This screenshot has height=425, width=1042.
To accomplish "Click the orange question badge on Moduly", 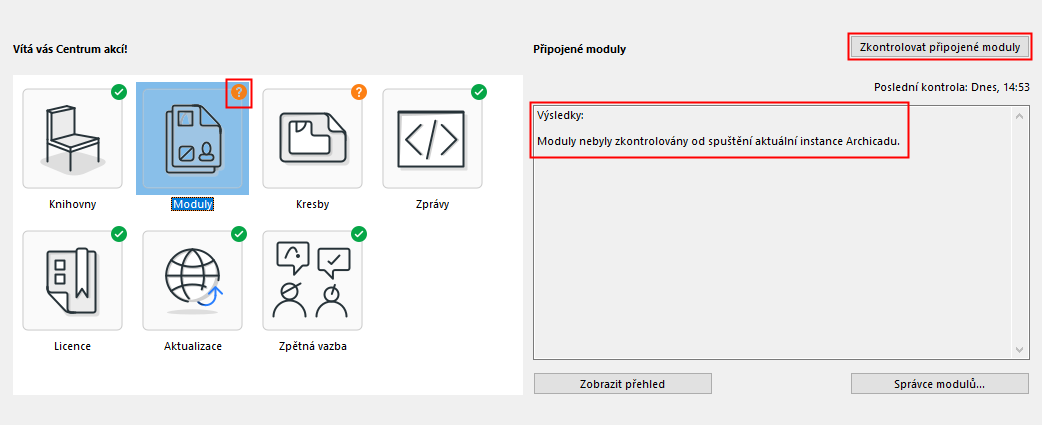I will [x=239, y=92].
